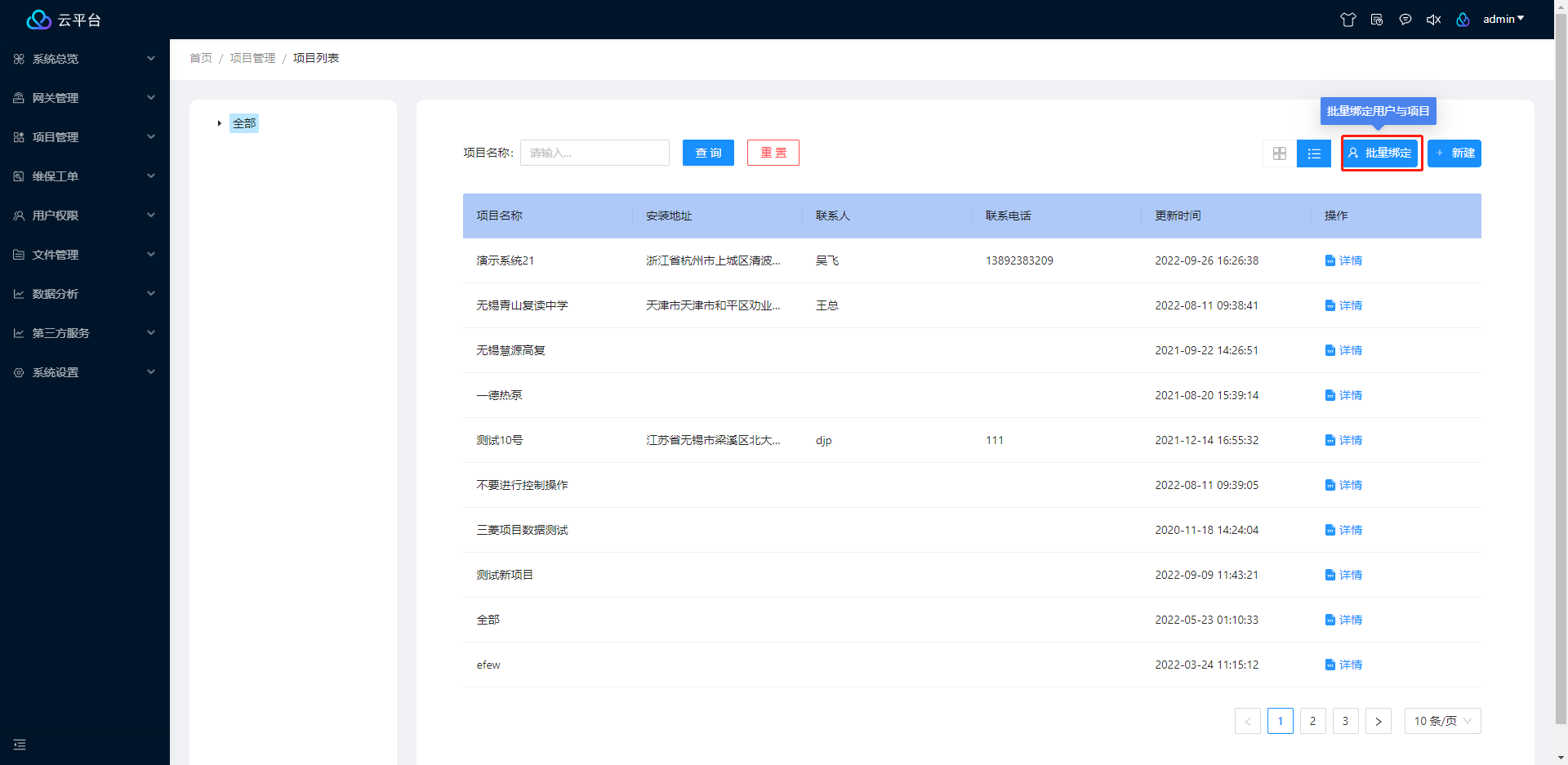Expand the 系统总览 menu
1568x765 pixels.
coord(85,59)
